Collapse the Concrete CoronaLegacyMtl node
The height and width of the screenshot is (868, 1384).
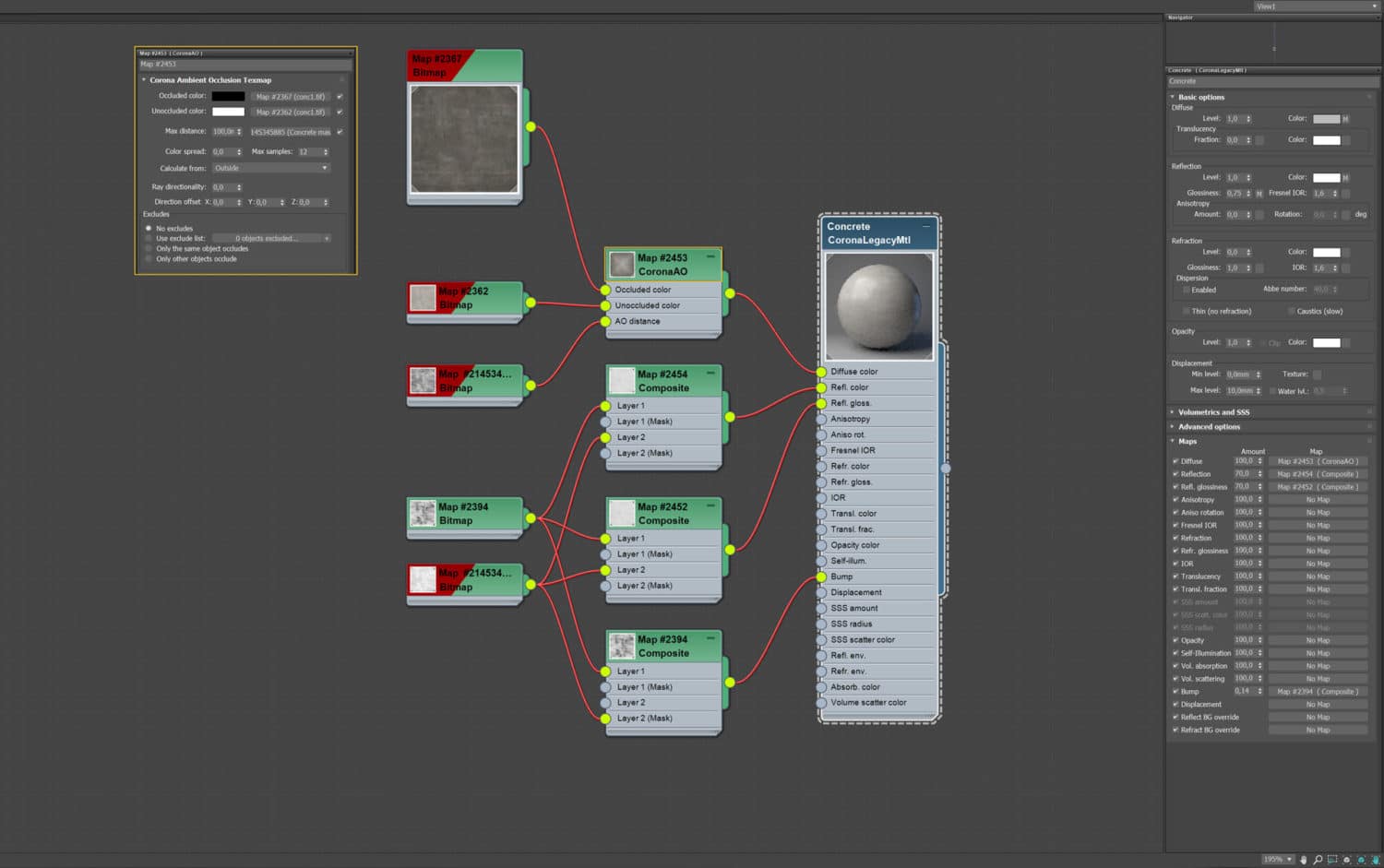926,226
